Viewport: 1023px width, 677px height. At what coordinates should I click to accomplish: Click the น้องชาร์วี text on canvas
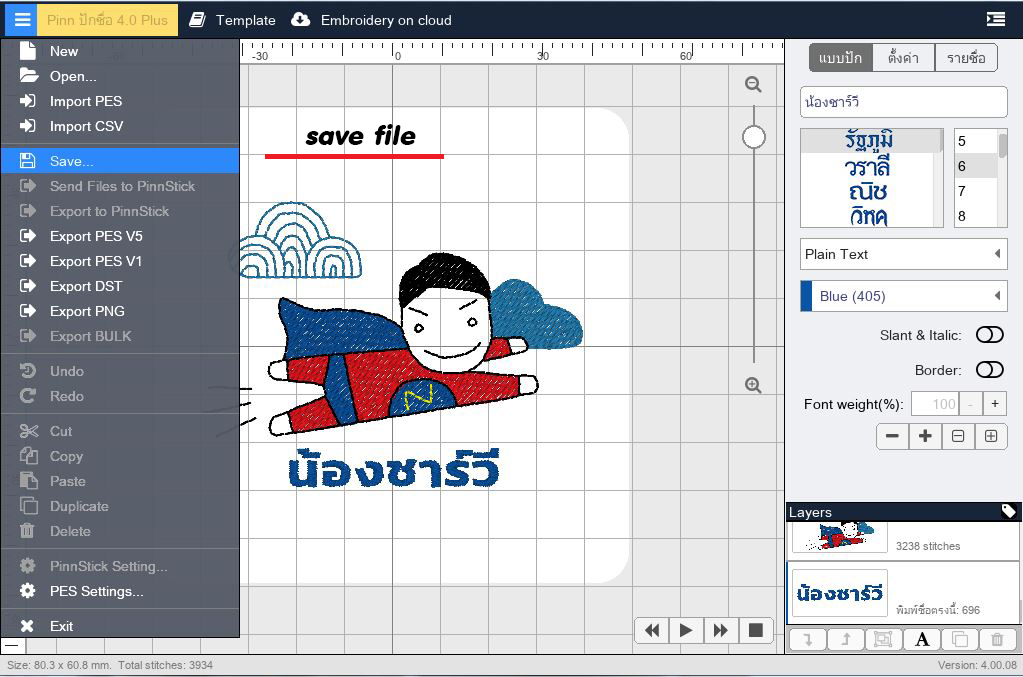click(x=393, y=469)
